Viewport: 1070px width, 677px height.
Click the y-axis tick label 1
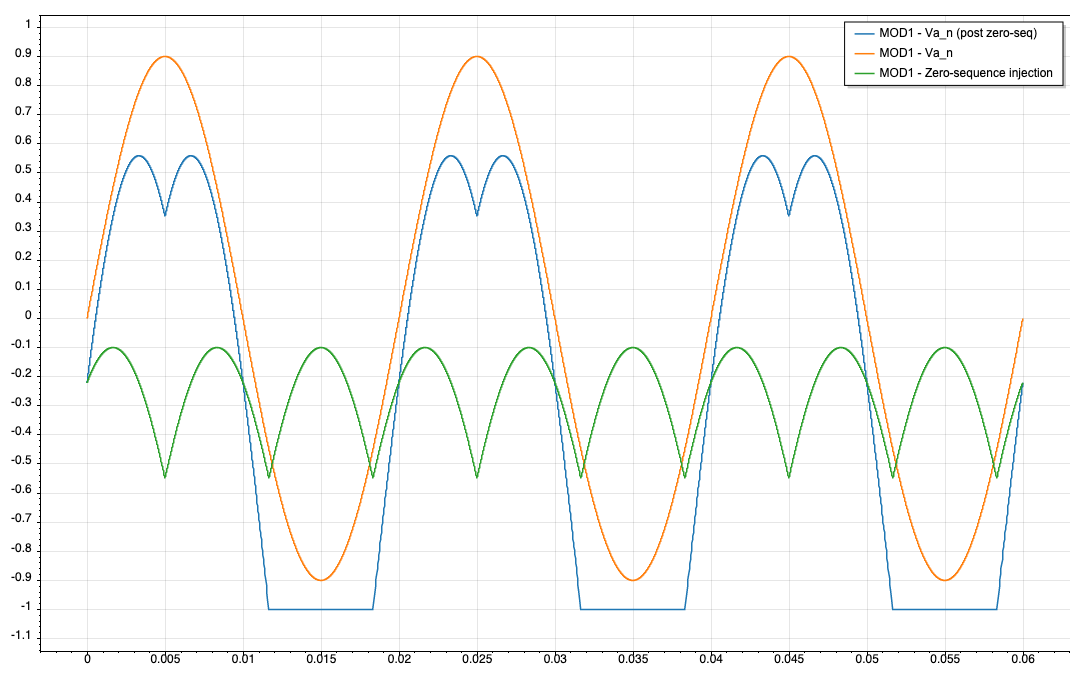tap(27, 26)
